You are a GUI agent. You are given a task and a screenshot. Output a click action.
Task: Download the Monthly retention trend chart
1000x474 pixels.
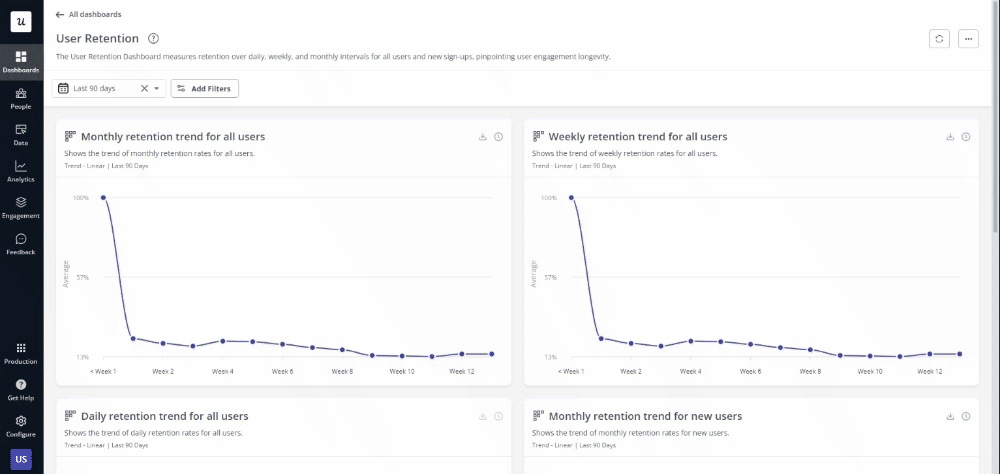(x=483, y=137)
